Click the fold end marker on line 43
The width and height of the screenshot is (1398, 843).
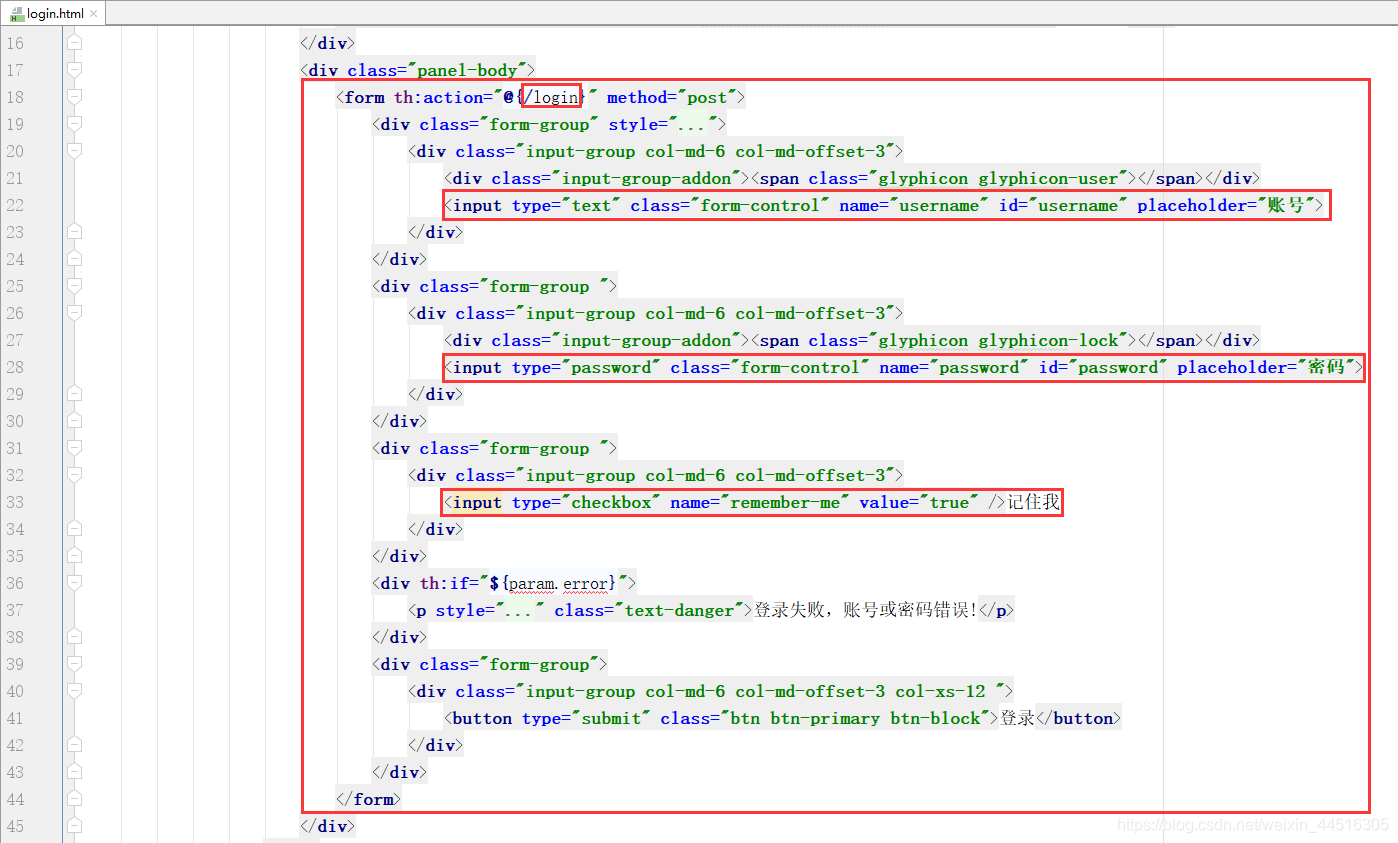point(74,772)
